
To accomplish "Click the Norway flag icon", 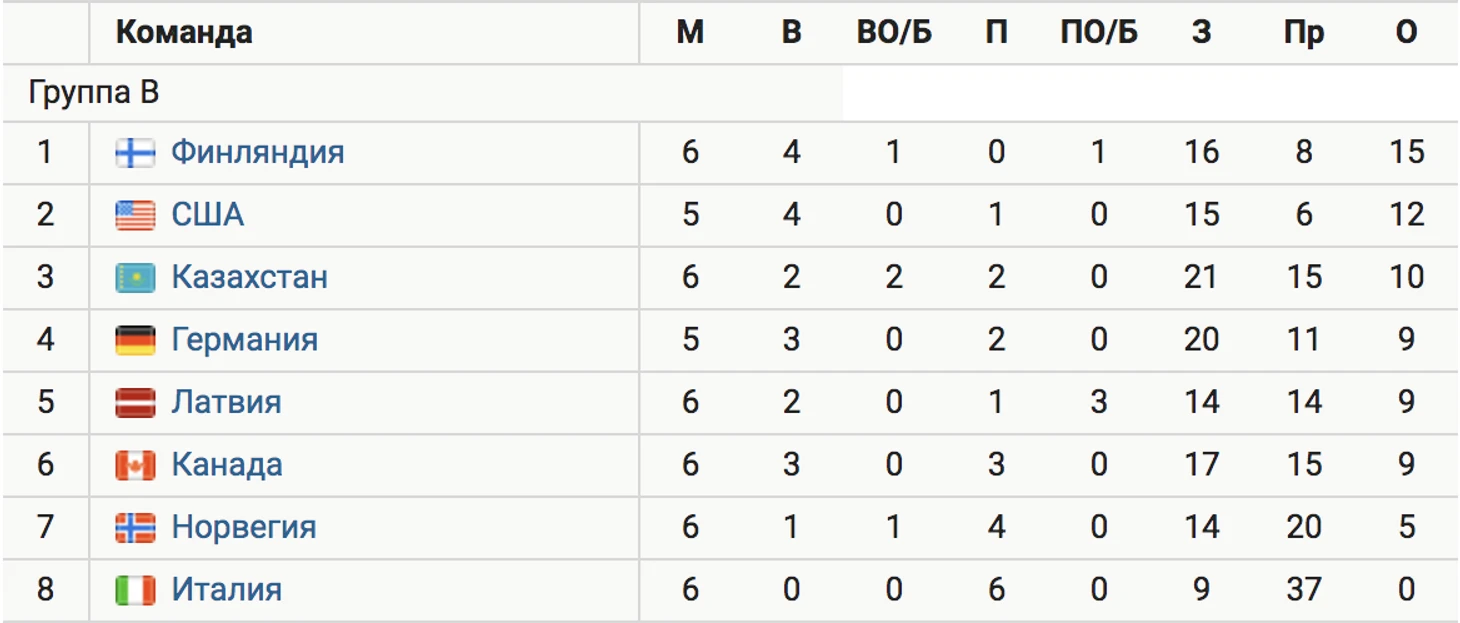I will coord(135,527).
